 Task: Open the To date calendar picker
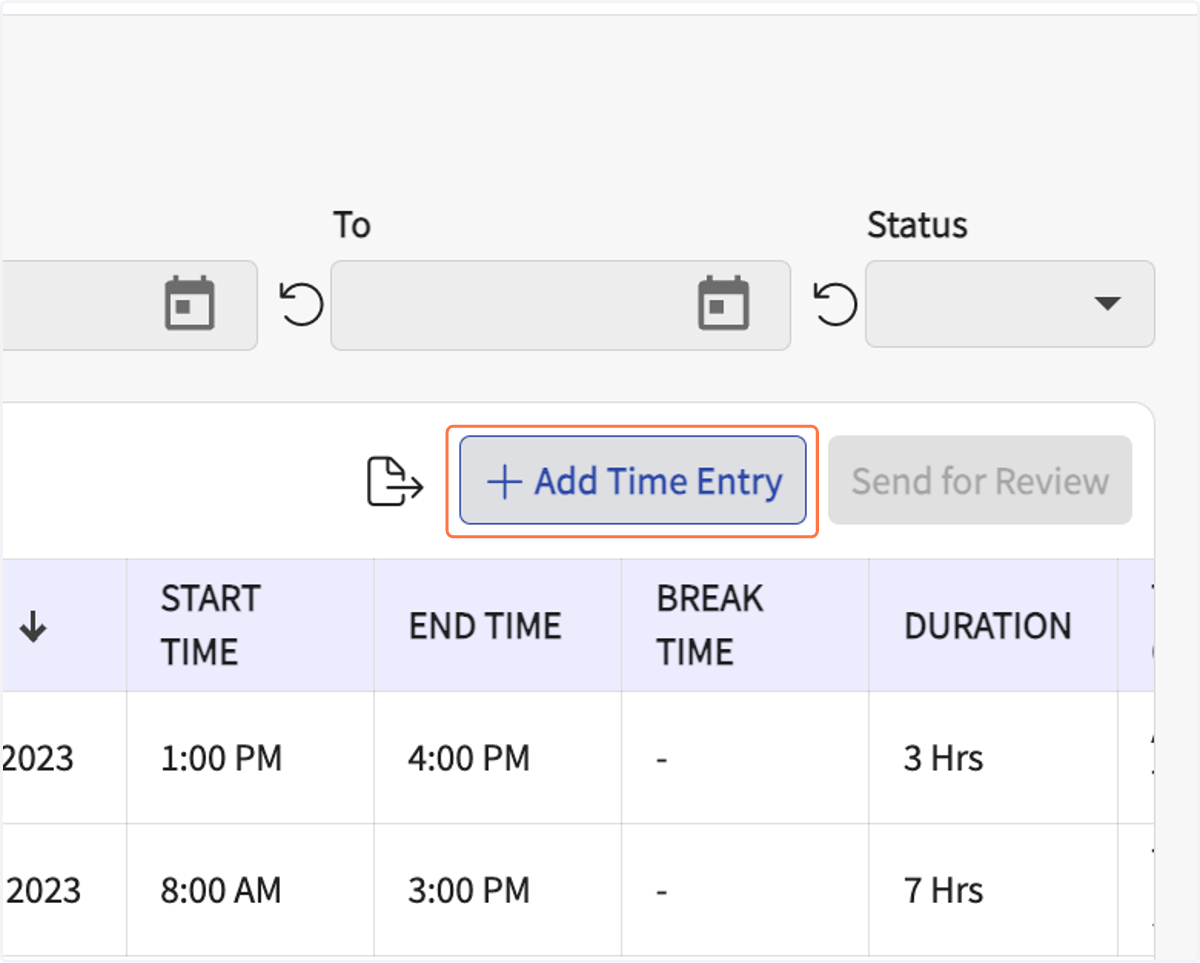[x=723, y=303]
